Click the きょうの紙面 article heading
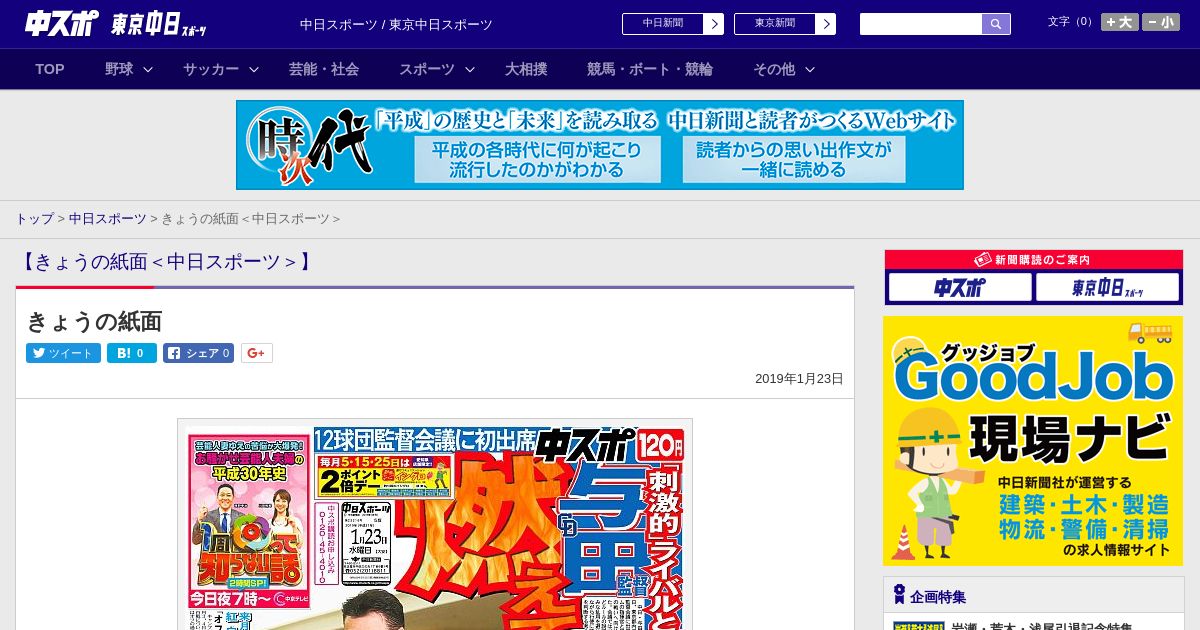Viewport: 1200px width, 630px height. (x=94, y=321)
